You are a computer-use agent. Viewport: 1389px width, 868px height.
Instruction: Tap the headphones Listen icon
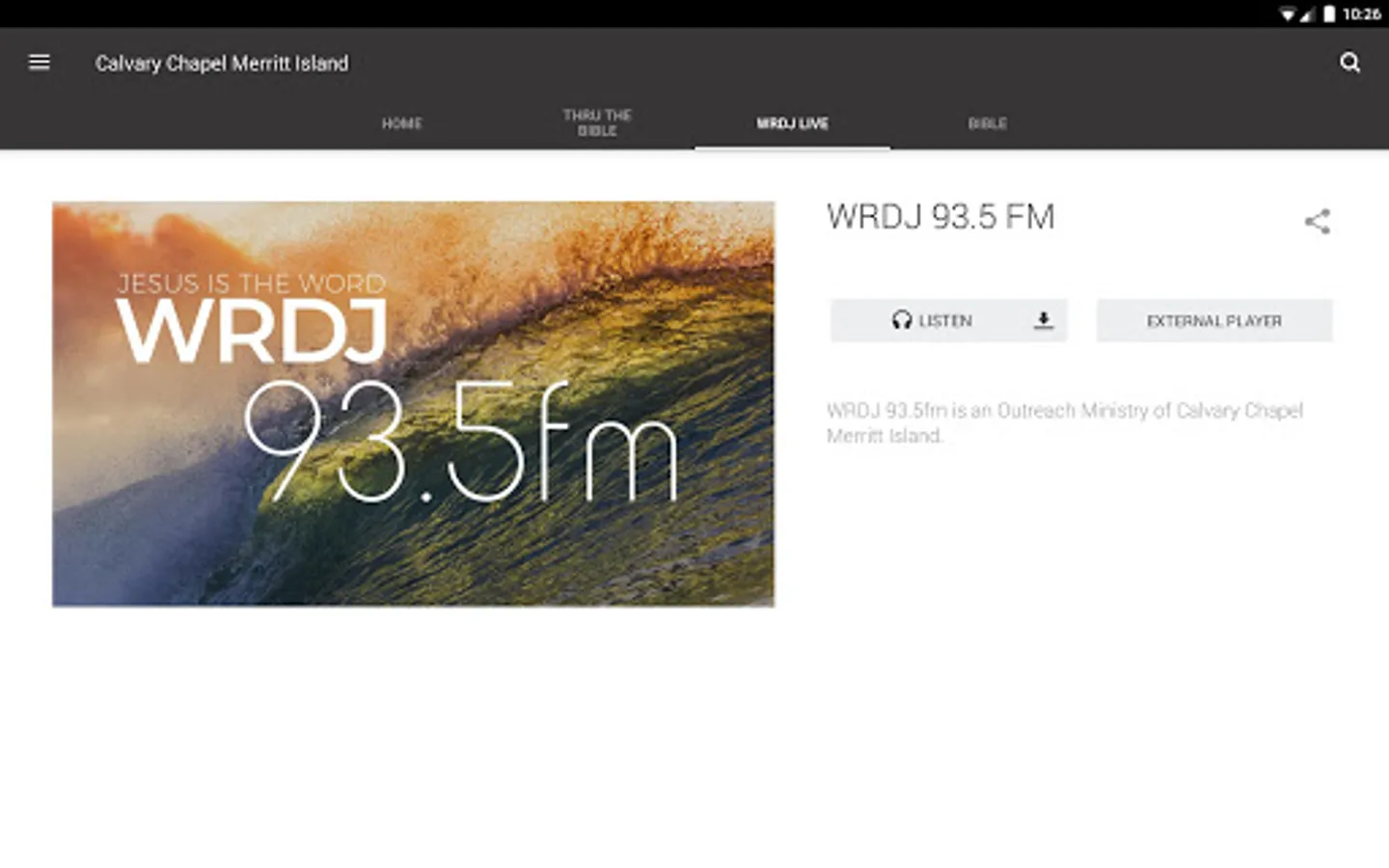tap(902, 320)
